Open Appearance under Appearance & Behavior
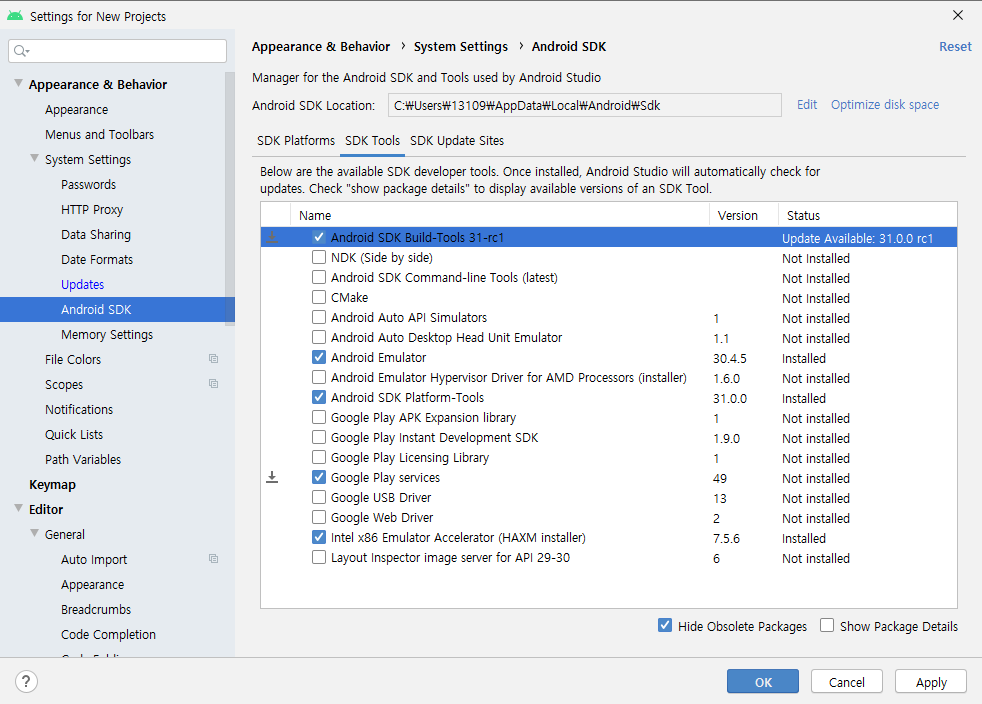 (76, 110)
